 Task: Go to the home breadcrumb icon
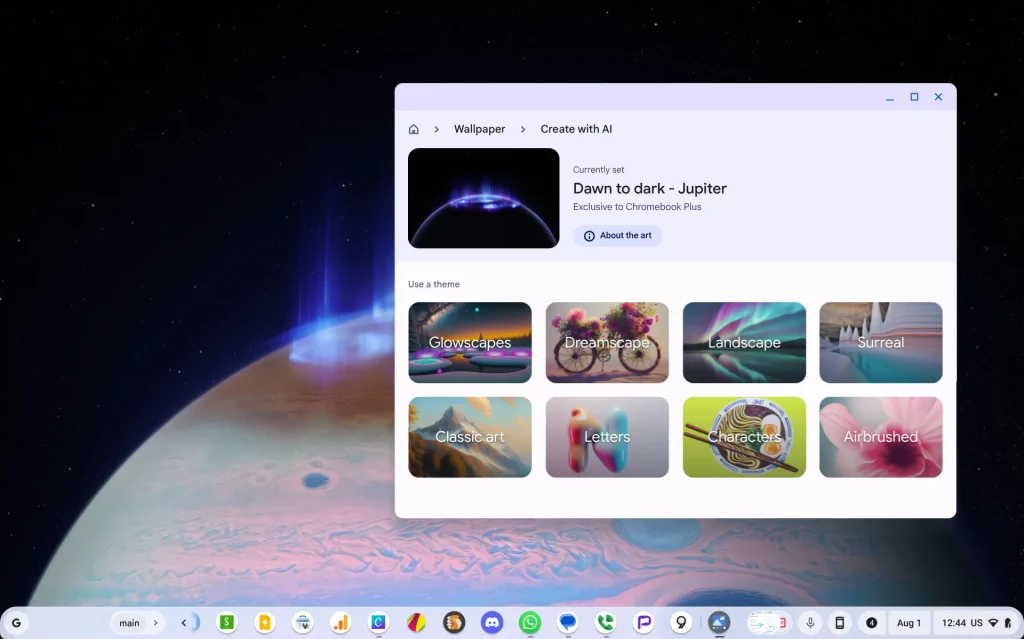tap(414, 129)
